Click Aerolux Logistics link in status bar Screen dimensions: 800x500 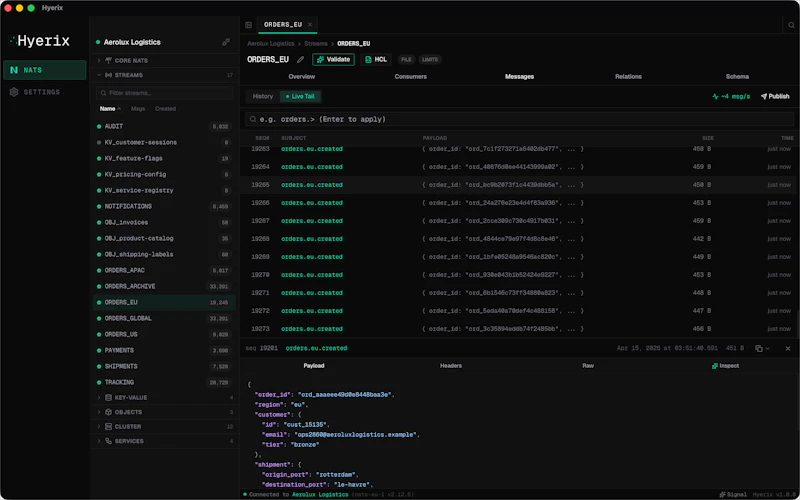point(320,494)
